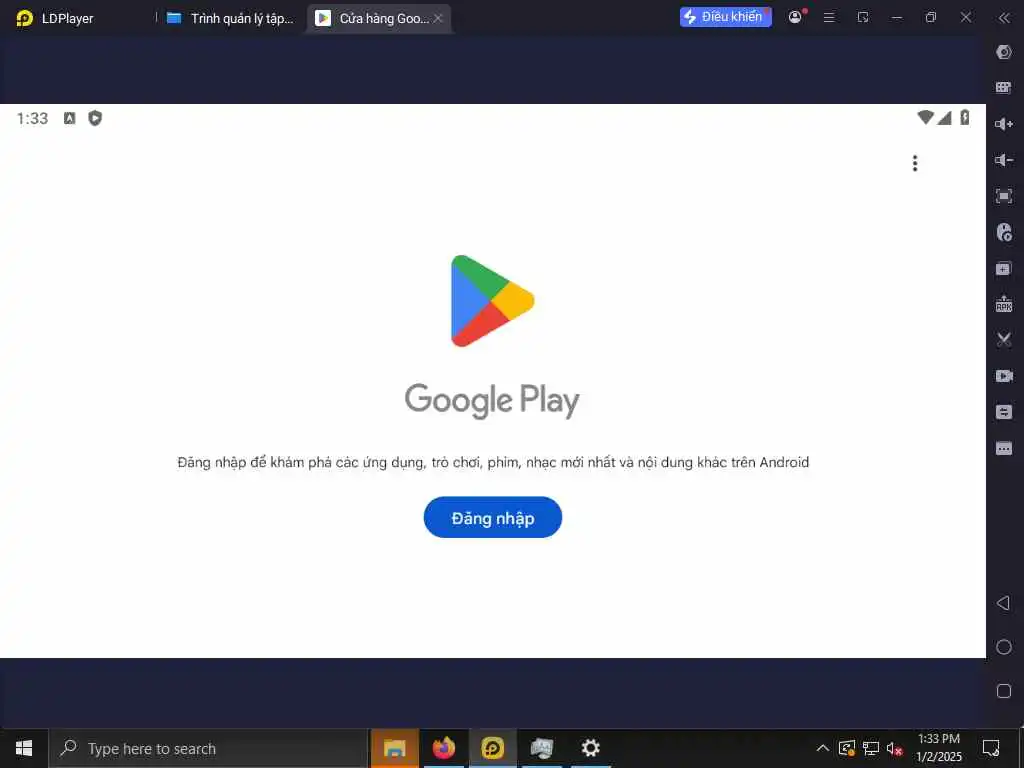Click the mouse operation recorder icon in sidebar
Screen dimensions: 1024x768
[x=1004, y=232]
